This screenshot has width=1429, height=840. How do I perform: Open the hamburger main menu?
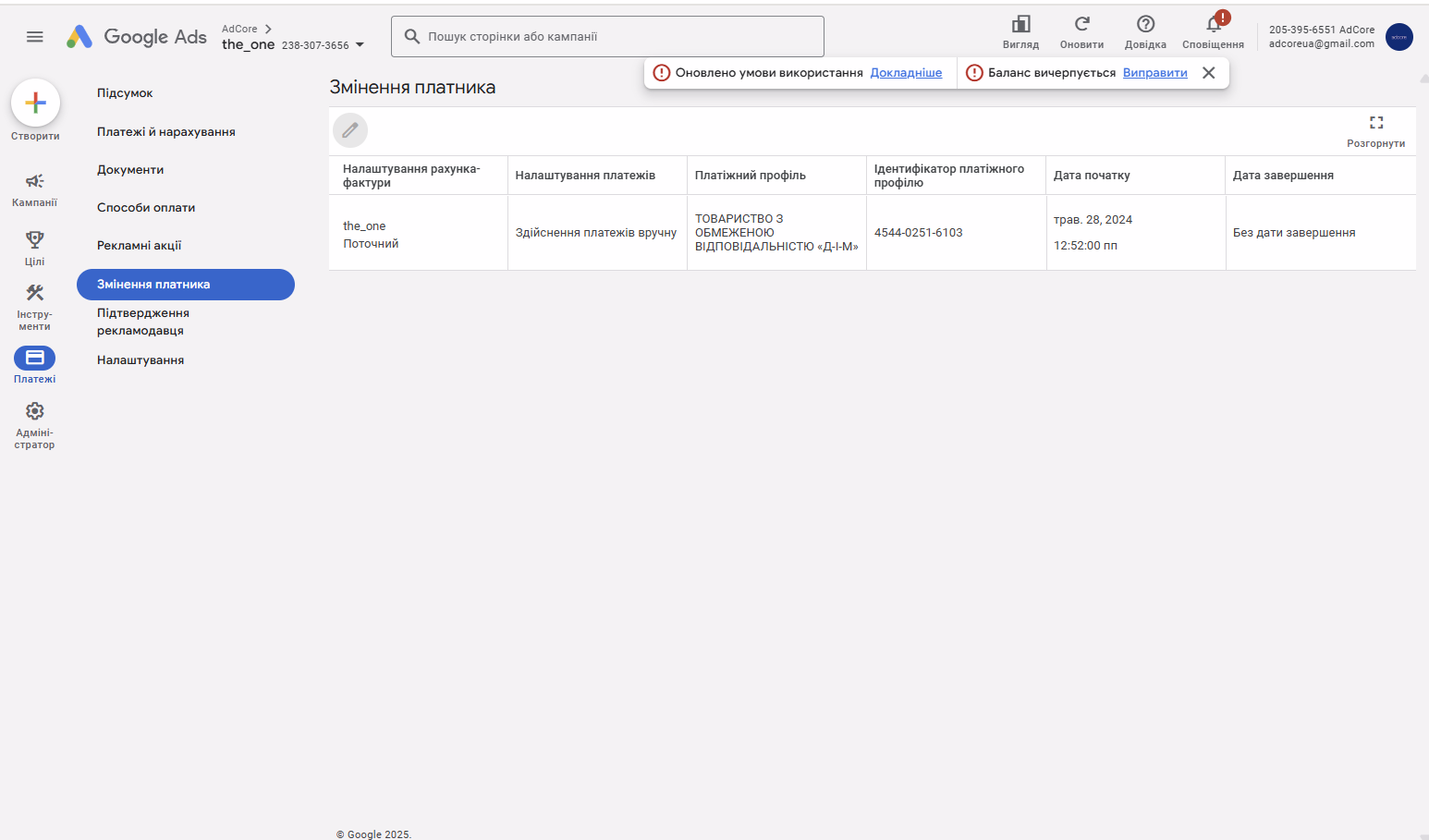coord(35,37)
